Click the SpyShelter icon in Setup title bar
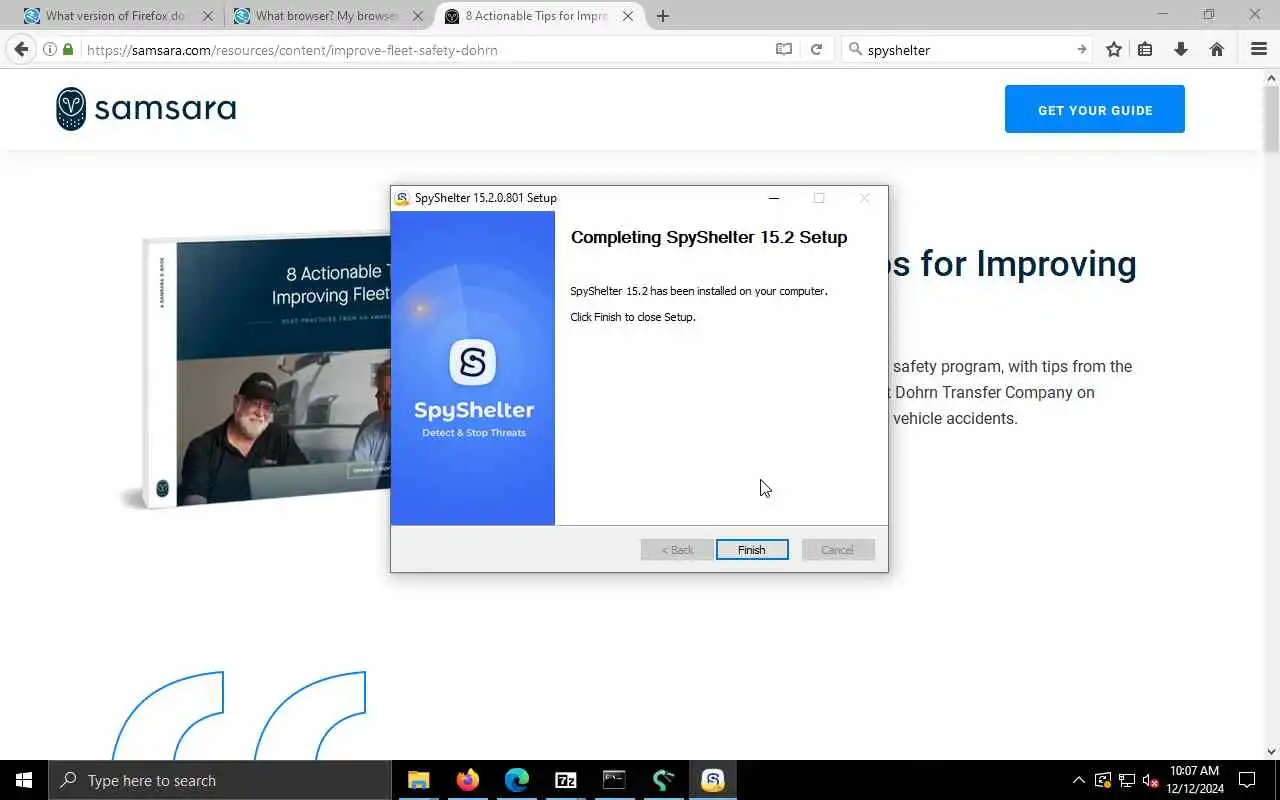Viewport: 1280px width, 800px height. [402, 198]
